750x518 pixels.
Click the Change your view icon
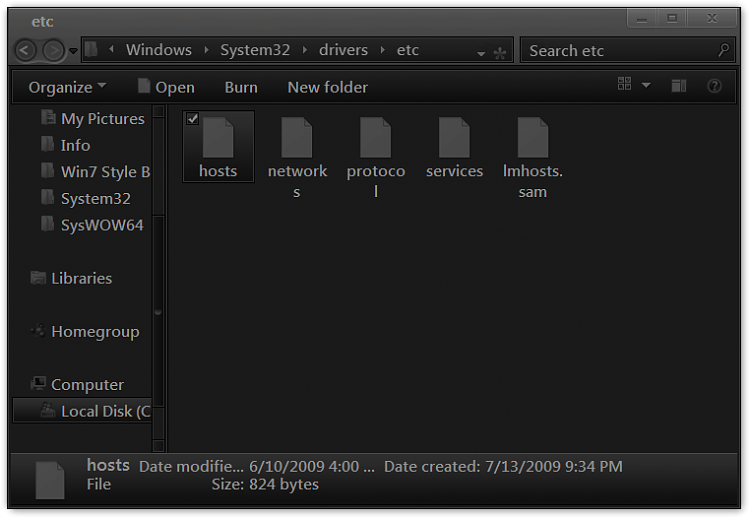624,84
